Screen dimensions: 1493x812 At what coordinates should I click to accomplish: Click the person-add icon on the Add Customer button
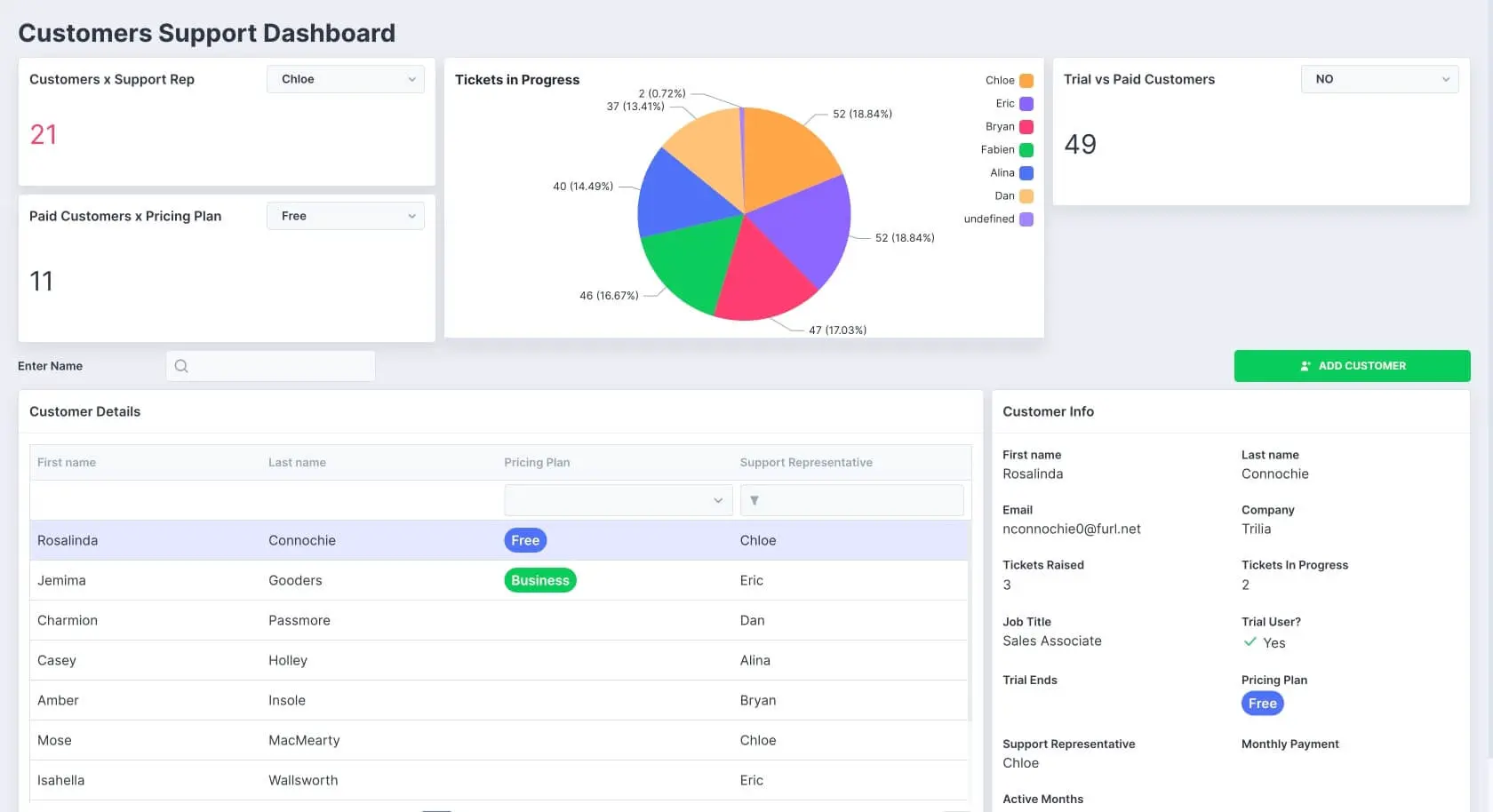[1305, 365]
